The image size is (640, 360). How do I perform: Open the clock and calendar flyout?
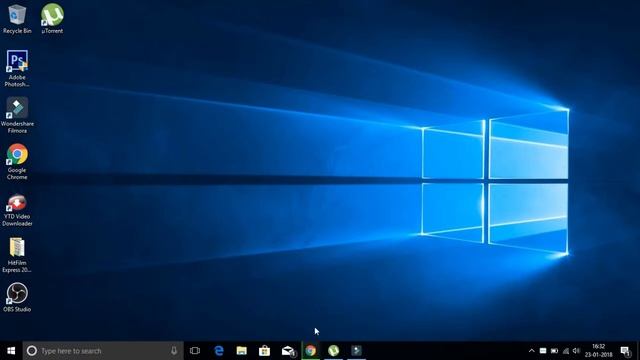598,351
